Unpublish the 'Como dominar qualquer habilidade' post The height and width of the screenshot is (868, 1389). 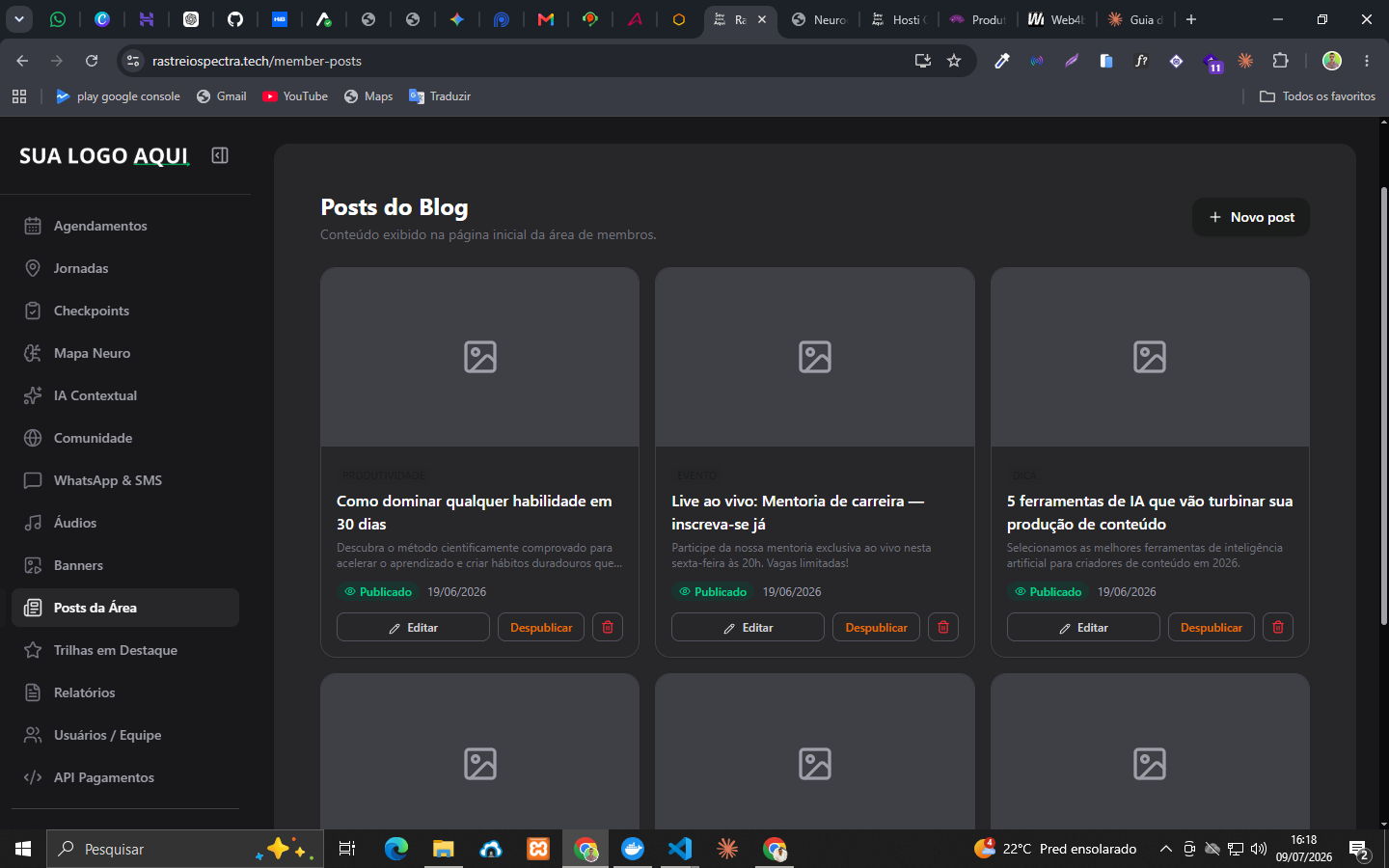point(541,627)
